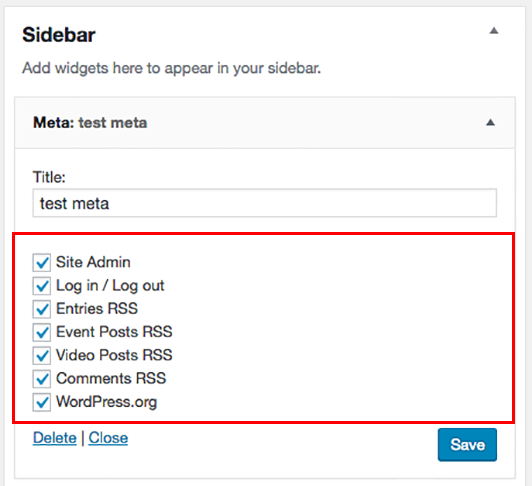Click the WordPress.org label text
This screenshot has width=532, height=486.
pos(106,402)
